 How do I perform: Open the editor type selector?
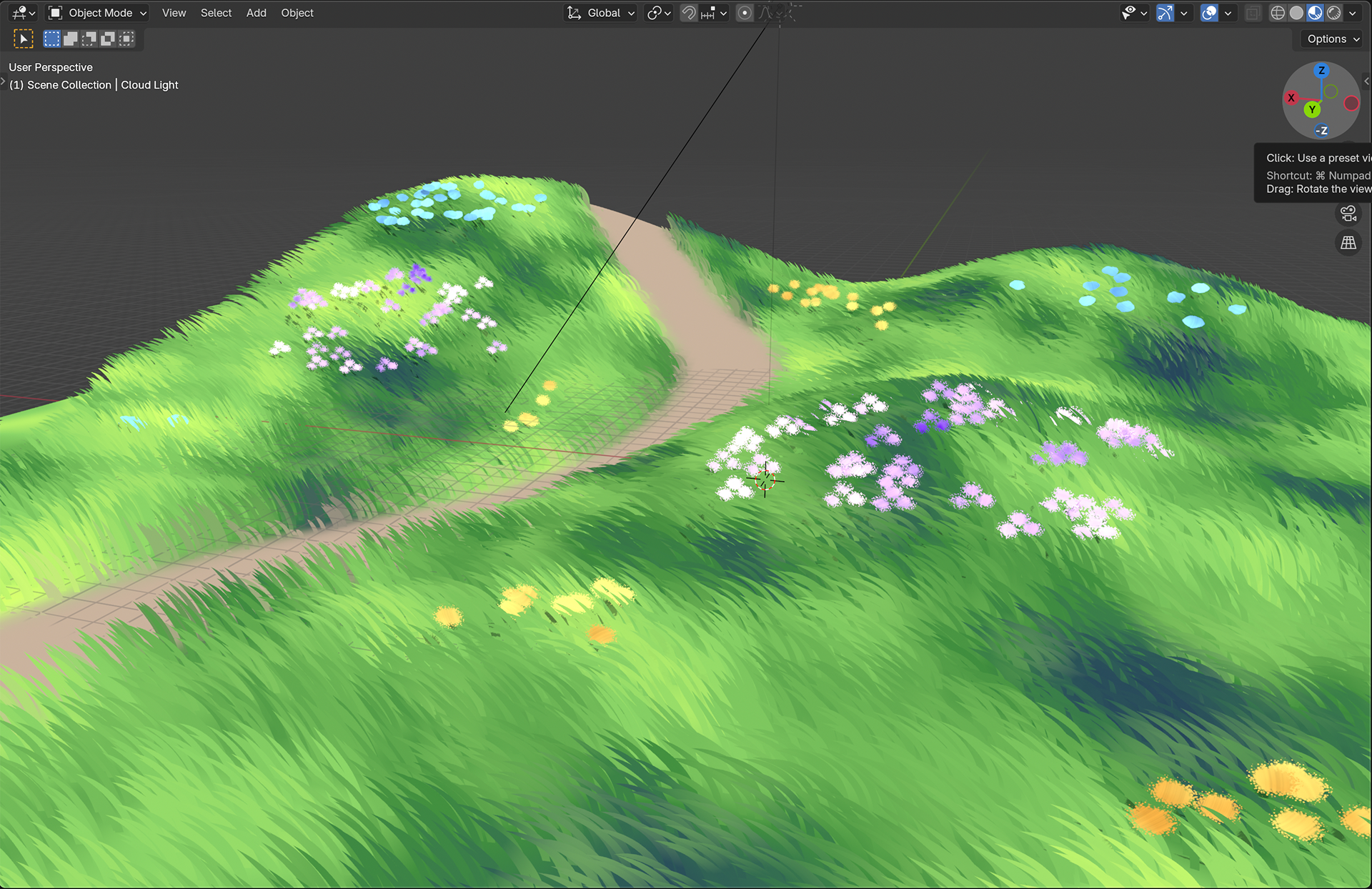click(23, 13)
